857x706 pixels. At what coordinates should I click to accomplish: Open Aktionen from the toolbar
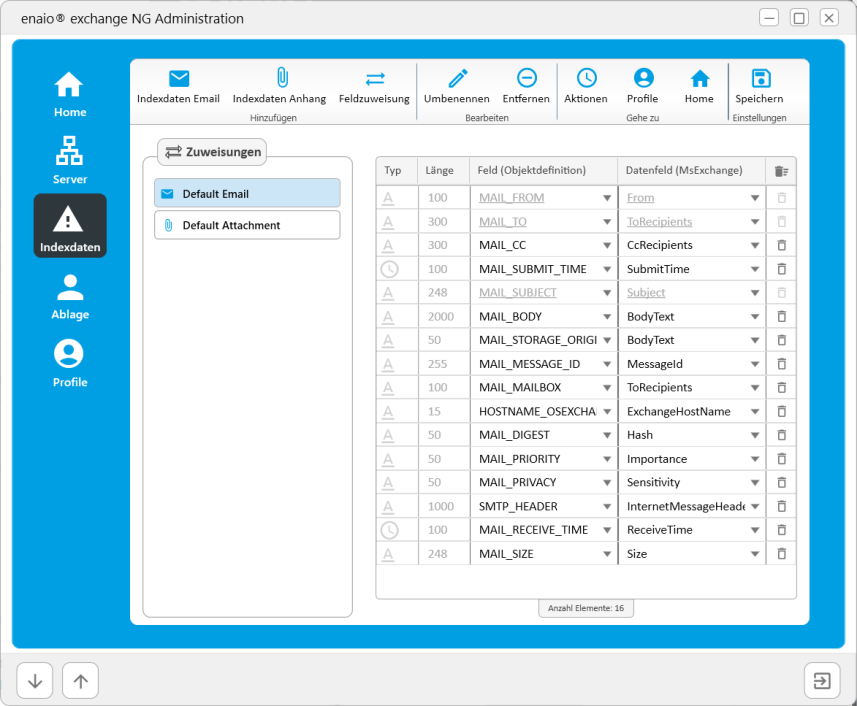coord(586,86)
